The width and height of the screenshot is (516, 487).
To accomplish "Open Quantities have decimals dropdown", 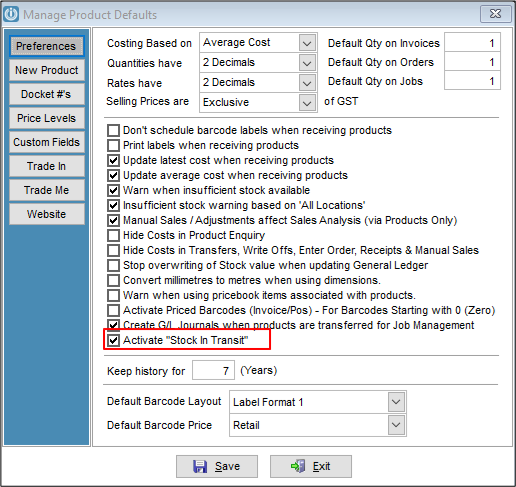I will coord(307,63).
